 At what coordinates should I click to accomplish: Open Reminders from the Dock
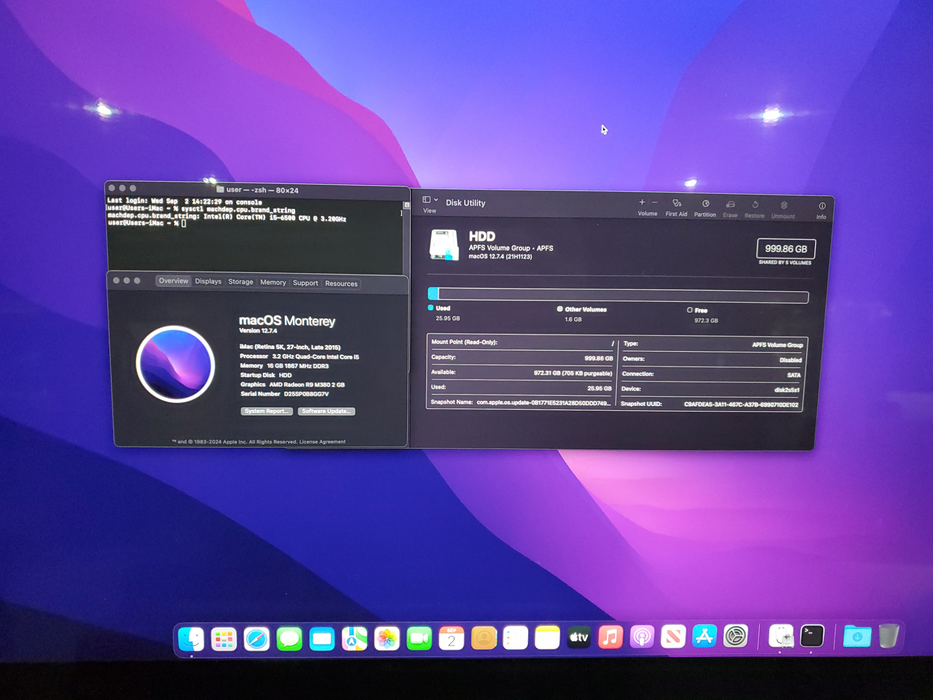(x=515, y=638)
